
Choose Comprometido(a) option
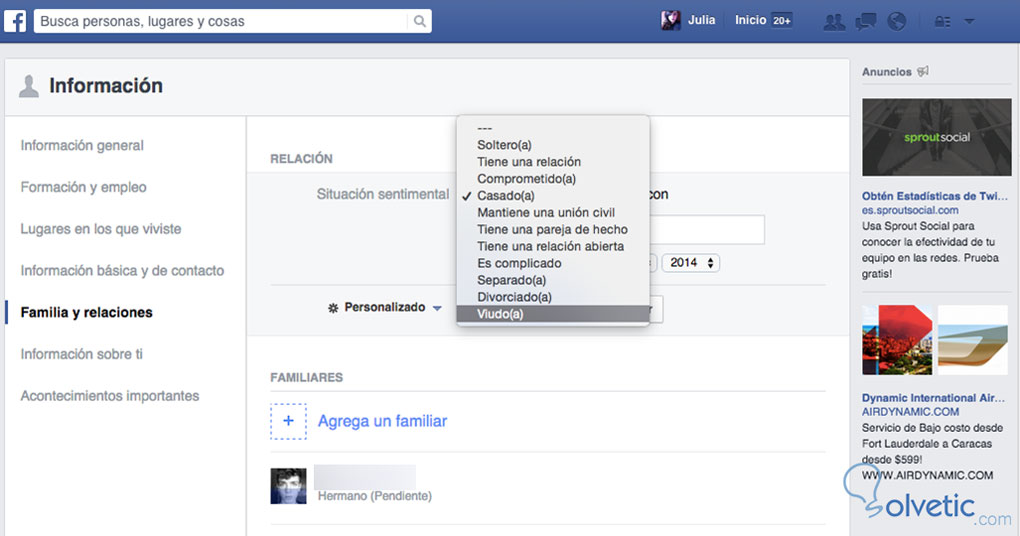click(x=553, y=178)
